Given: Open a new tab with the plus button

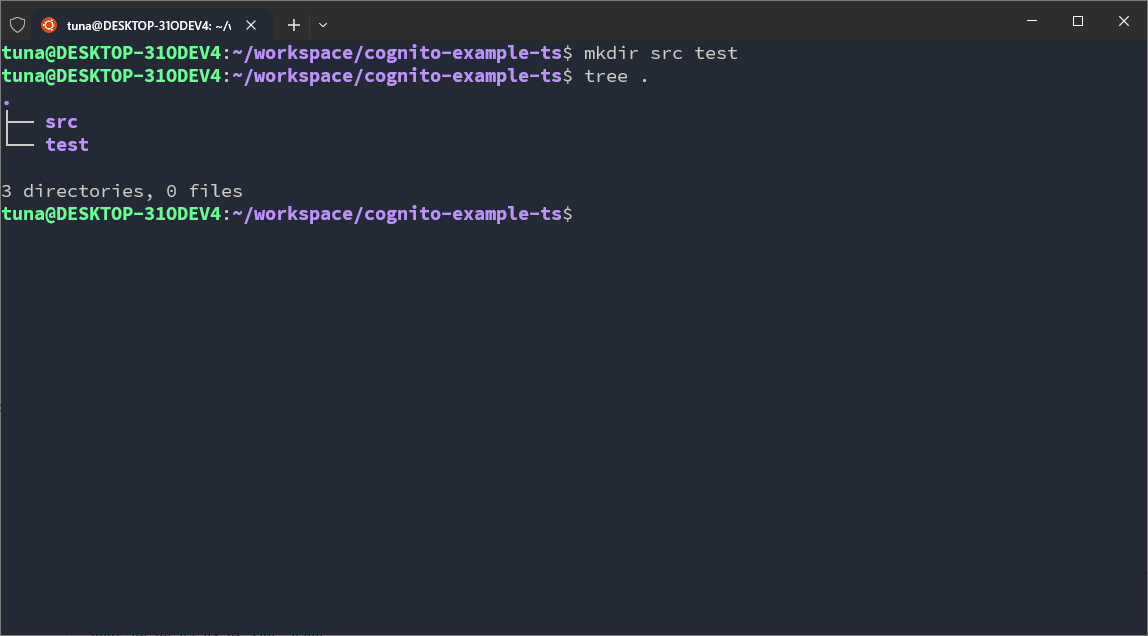Looking at the screenshot, I should point(294,25).
